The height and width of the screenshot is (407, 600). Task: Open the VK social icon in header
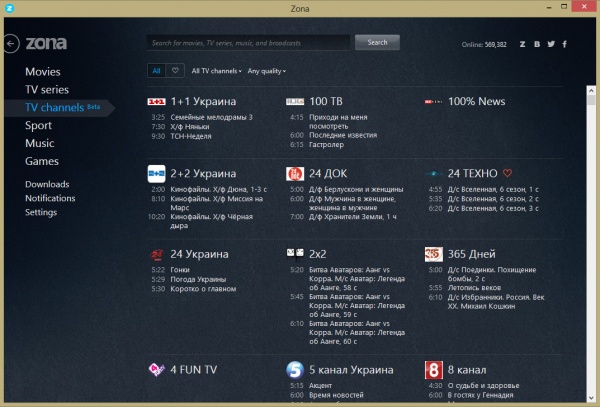pyautogui.click(x=537, y=44)
